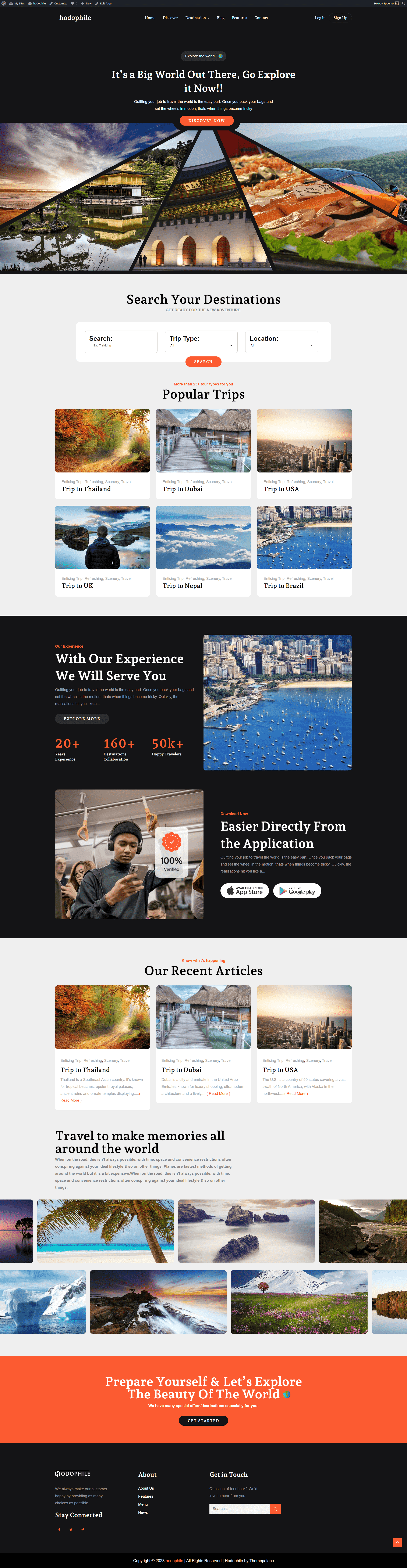This screenshot has width=407, height=1568.
Task: Click the Get Started button
Action: [203, 1421]
